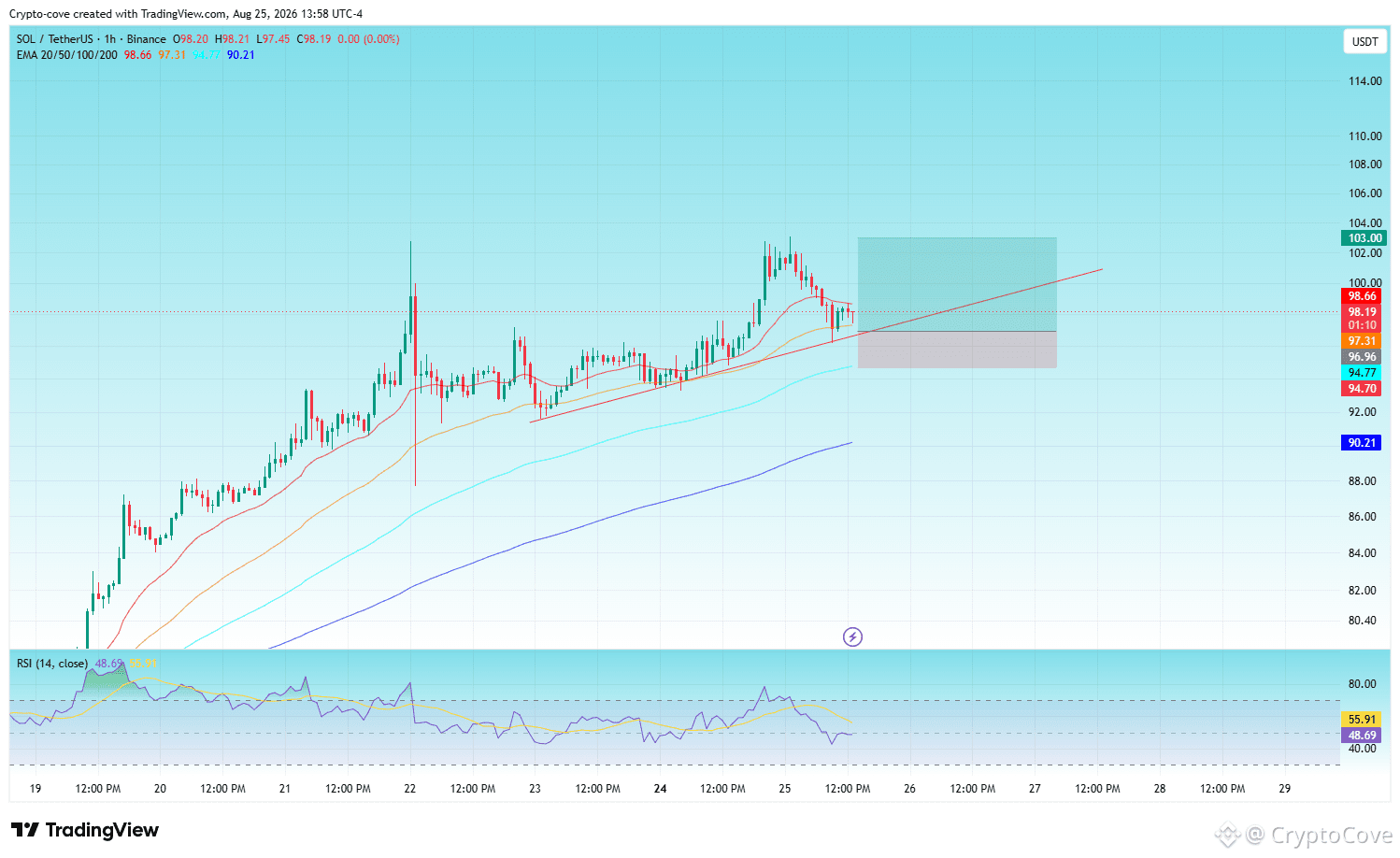
Task: Click the TradingView logo
Action: [x=85, y=830]
